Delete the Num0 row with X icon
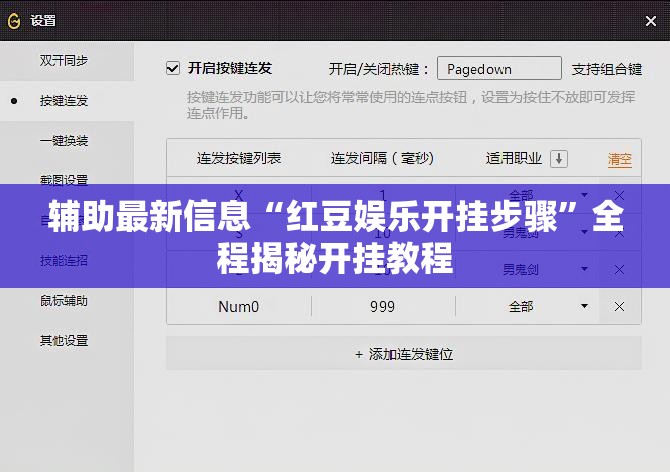 point(619,306)
